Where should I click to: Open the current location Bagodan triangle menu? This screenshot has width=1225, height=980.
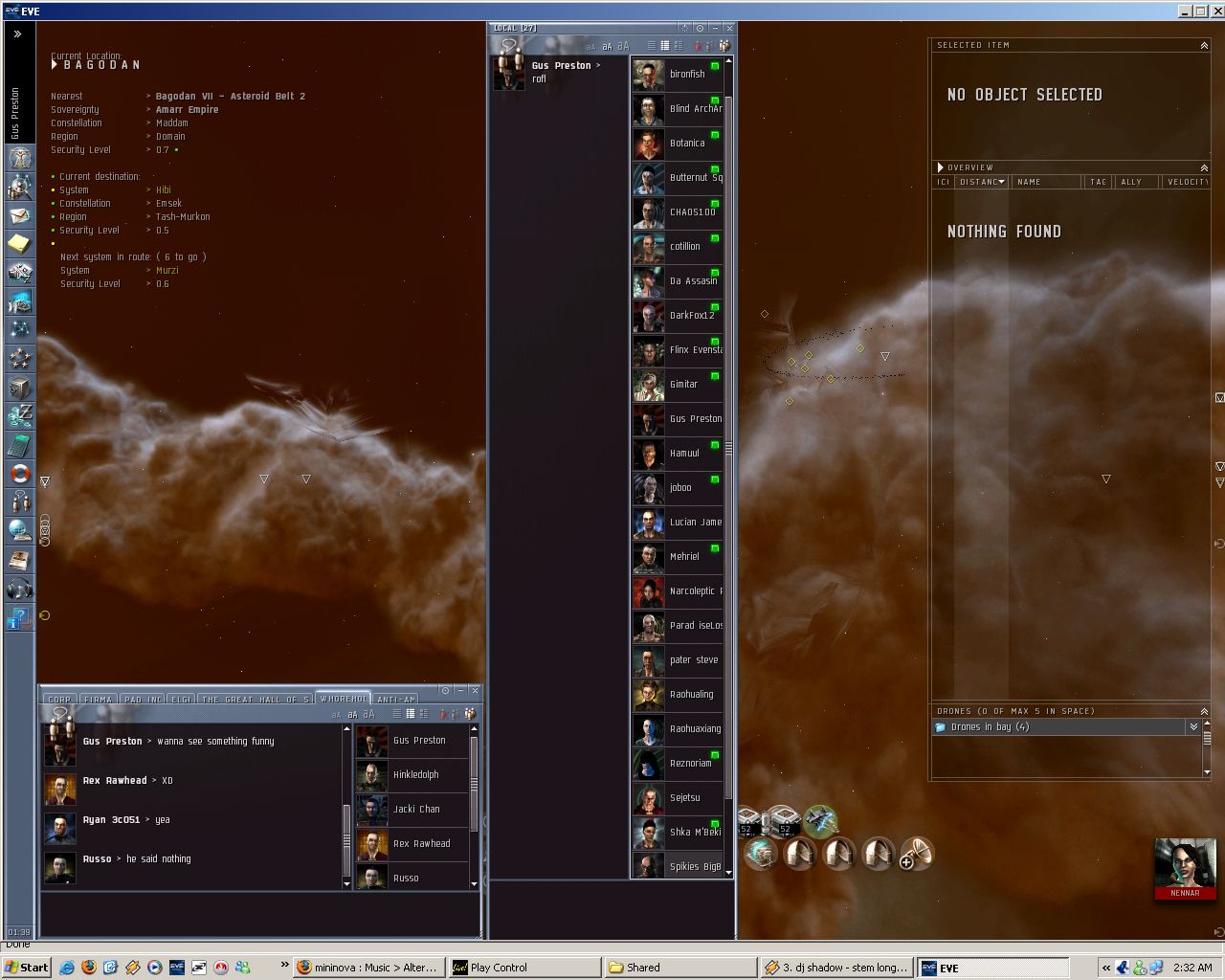tap(55, 65)
